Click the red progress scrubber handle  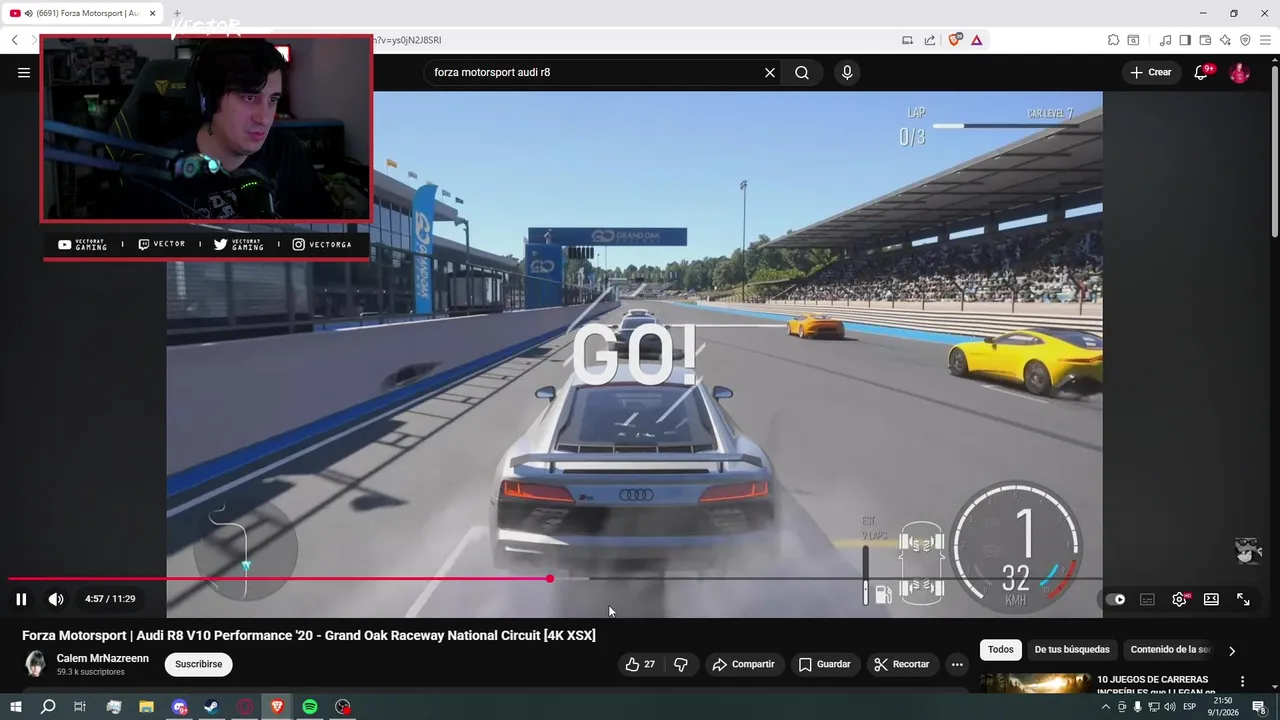point(550,579)
